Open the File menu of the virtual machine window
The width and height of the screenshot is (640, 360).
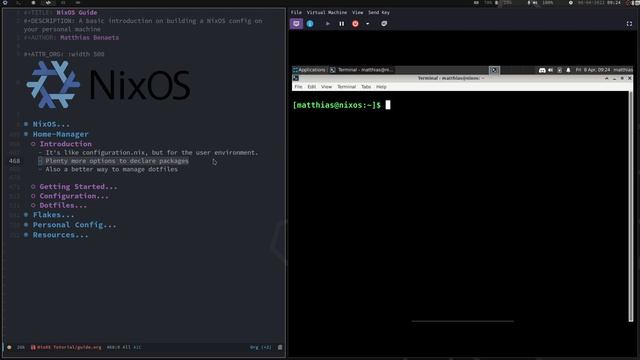tap(296, 12)
